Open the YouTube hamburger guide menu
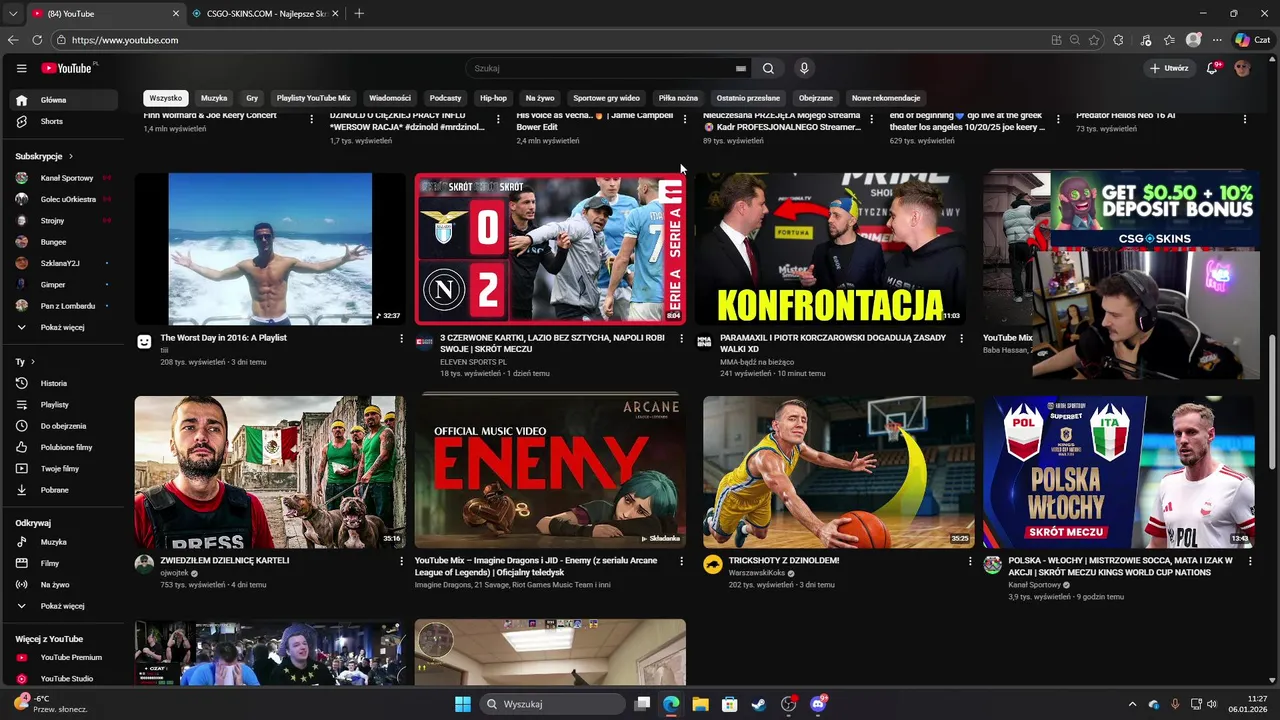The height and width of the screenshot is (720, 1280). tap(21, 68)
